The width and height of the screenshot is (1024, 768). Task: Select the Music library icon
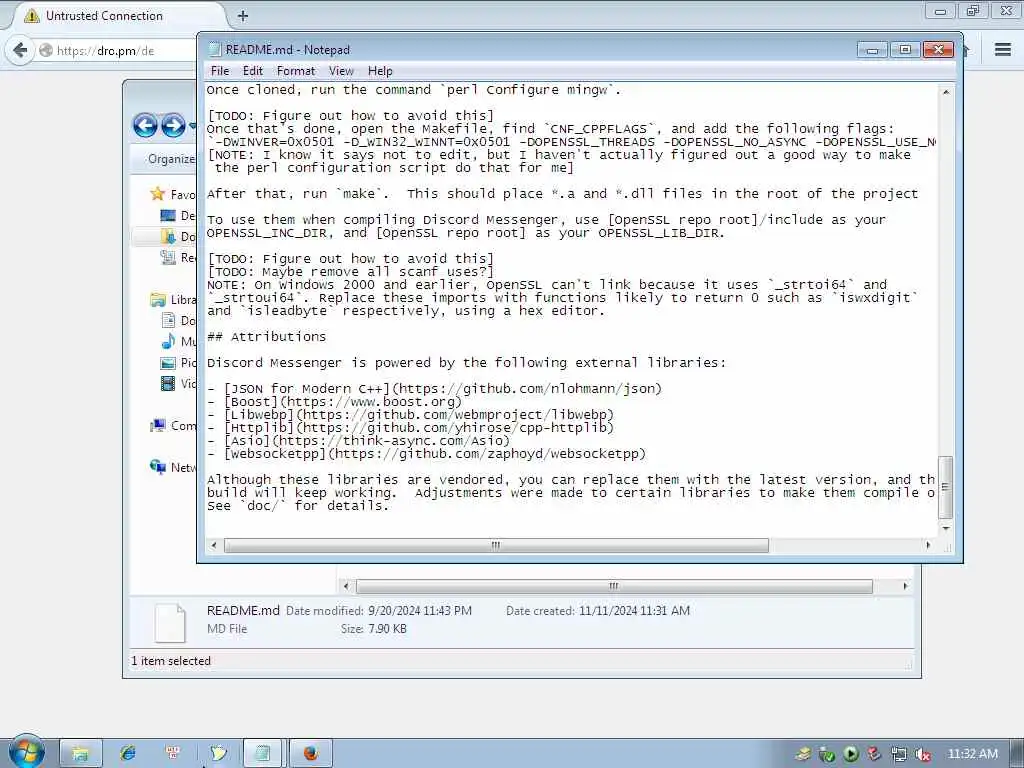(x=168, y=341)
